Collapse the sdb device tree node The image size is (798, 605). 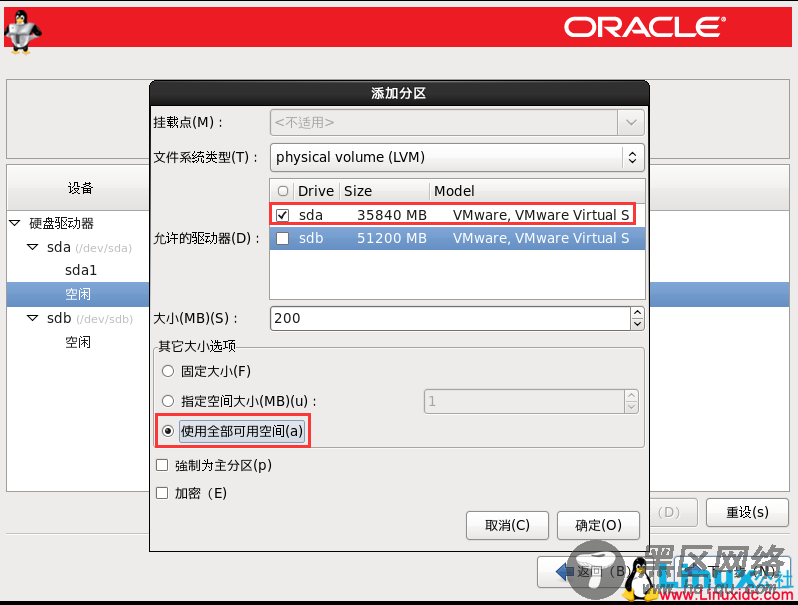pos(33,319)
